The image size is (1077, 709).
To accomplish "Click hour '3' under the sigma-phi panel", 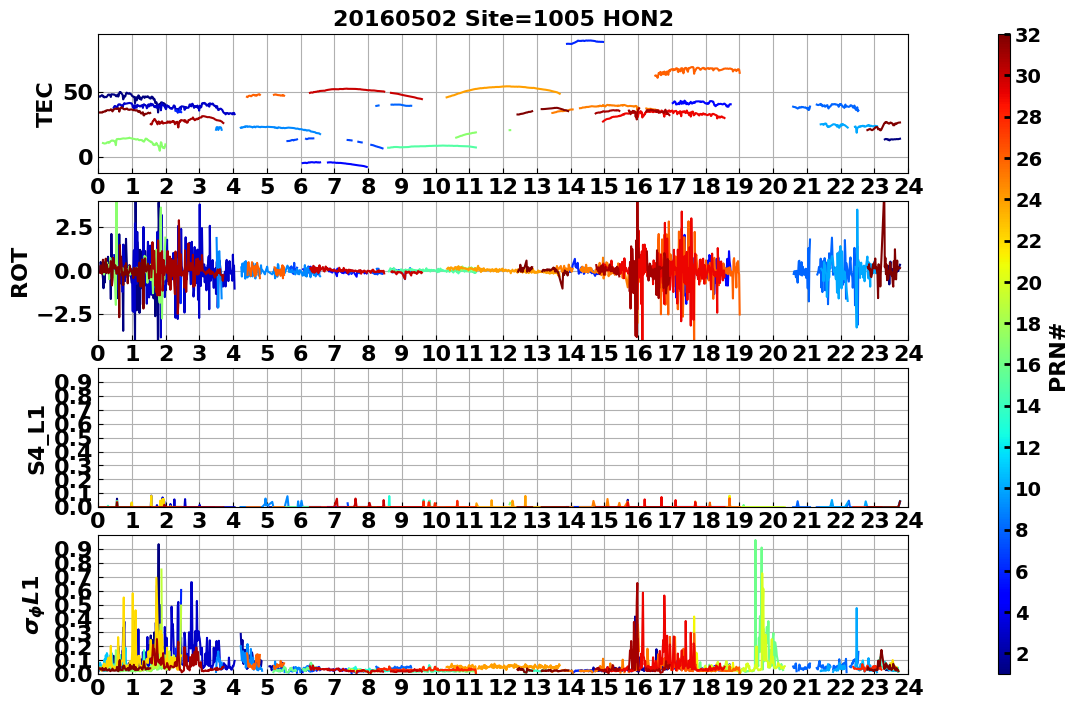I will pos(199,687).
